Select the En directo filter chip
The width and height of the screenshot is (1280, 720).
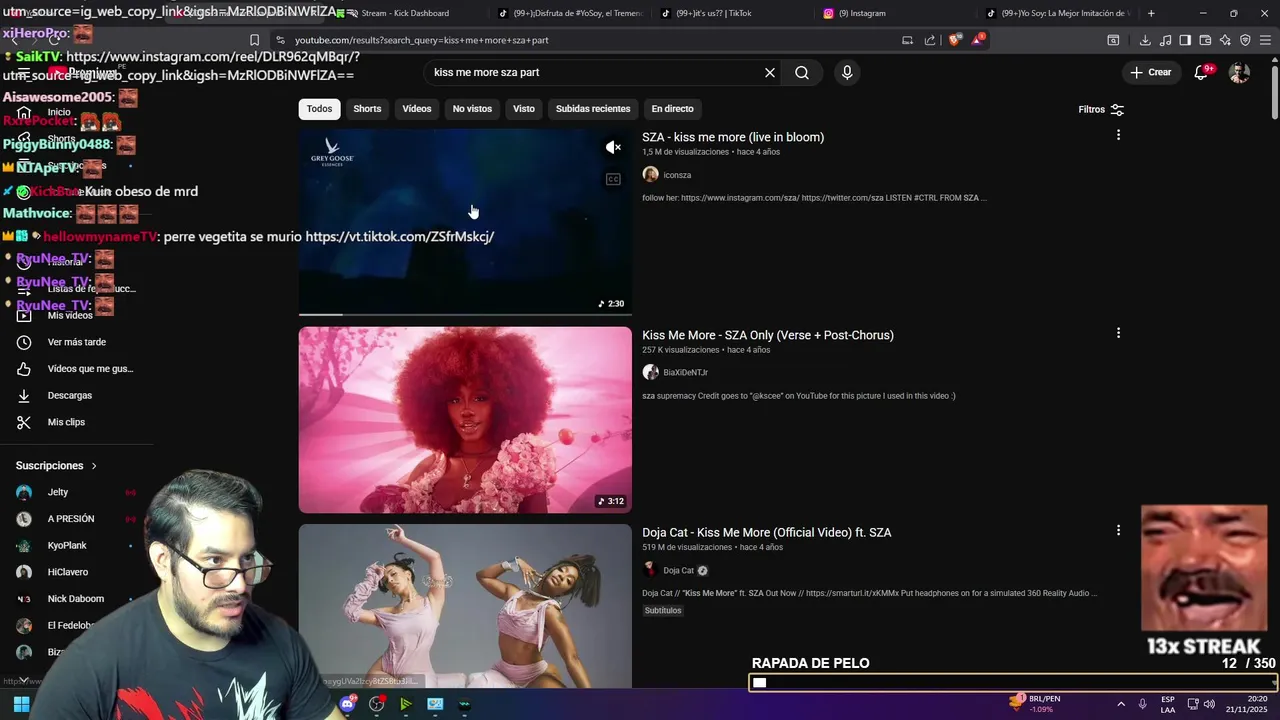(x=672, y=109)
